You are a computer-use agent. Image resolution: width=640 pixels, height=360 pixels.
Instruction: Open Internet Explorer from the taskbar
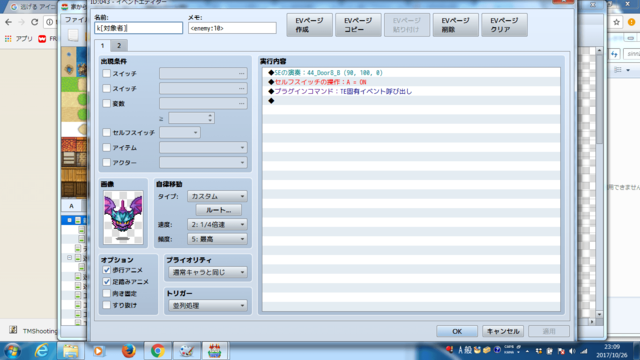(41, 351)
